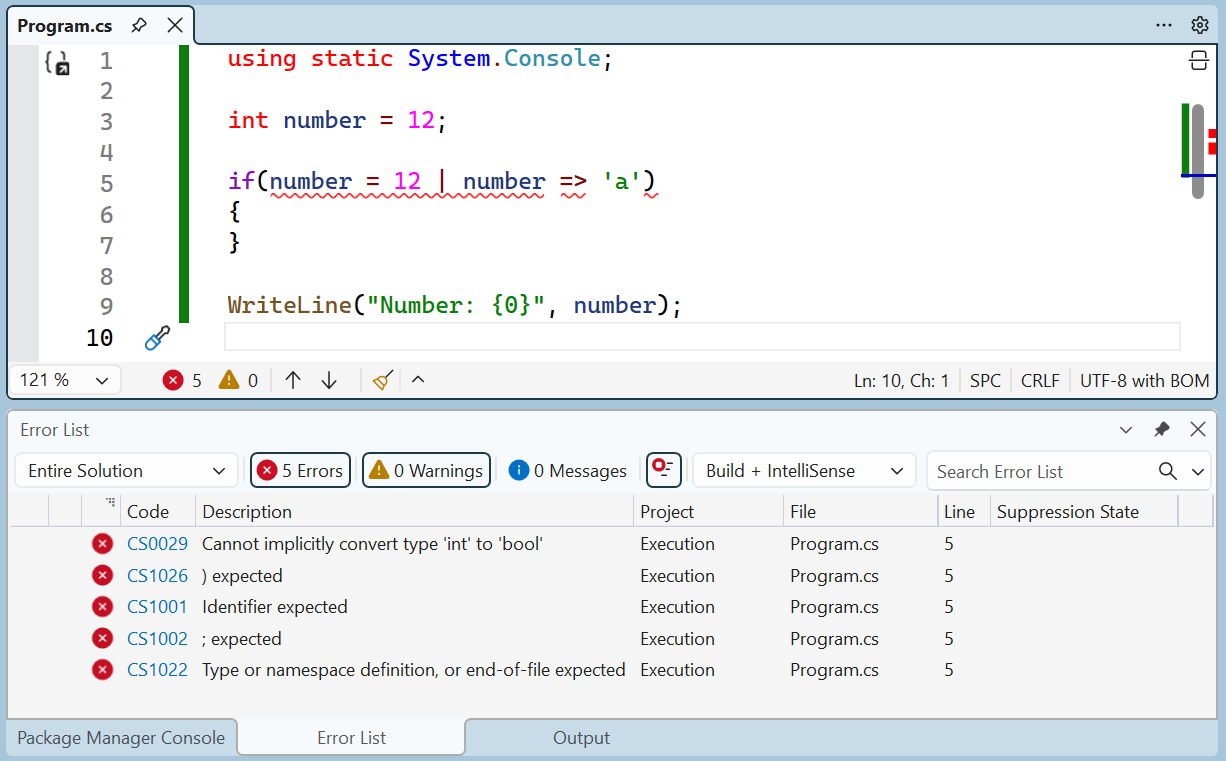This screenshot has width=1226, height=761.
Task: Close the Program.cs tab
Action: (174, 25)
